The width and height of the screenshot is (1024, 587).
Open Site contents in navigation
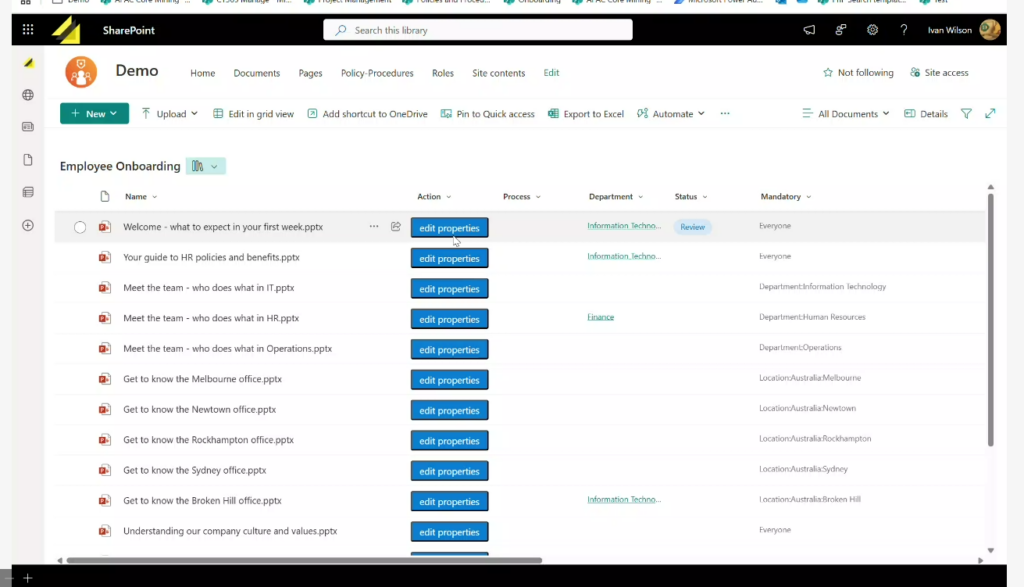498,73
